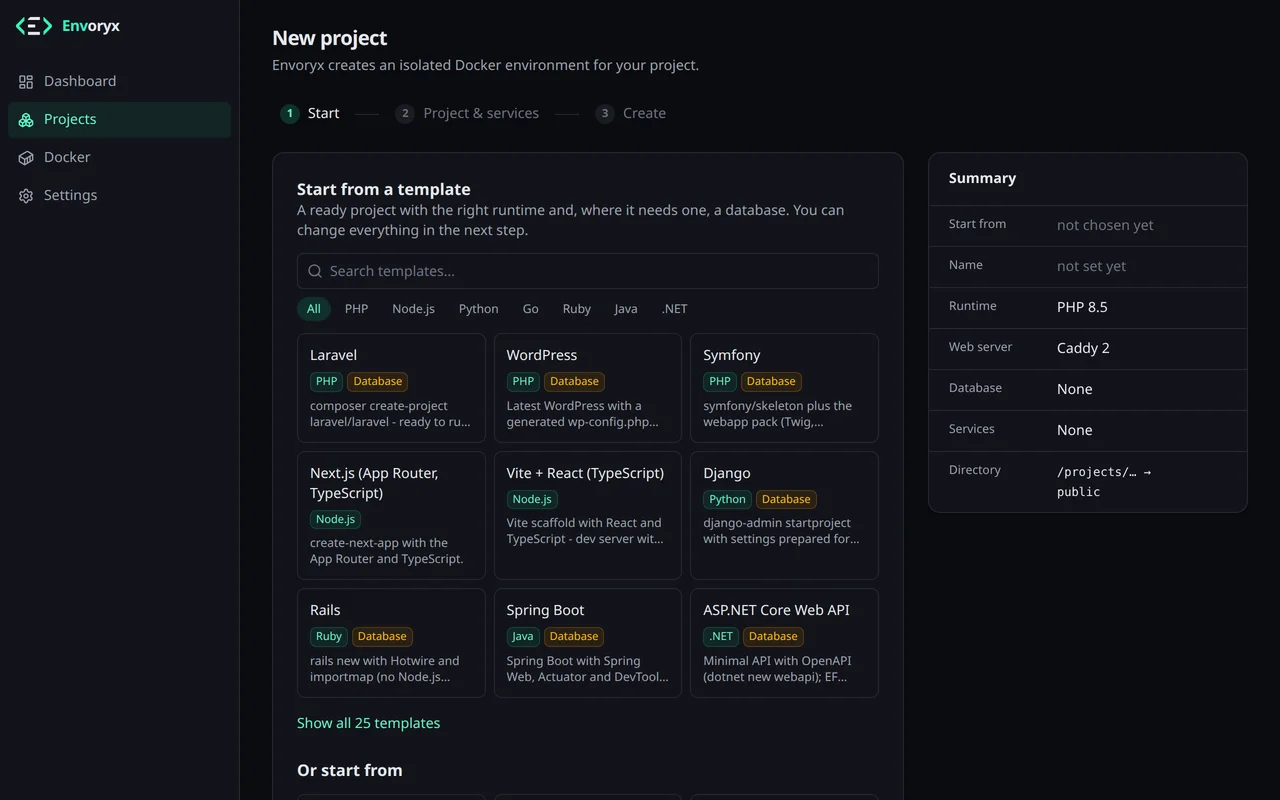Open Settings in the sidebar
The image size is (1280, 800).
(119, 195)
